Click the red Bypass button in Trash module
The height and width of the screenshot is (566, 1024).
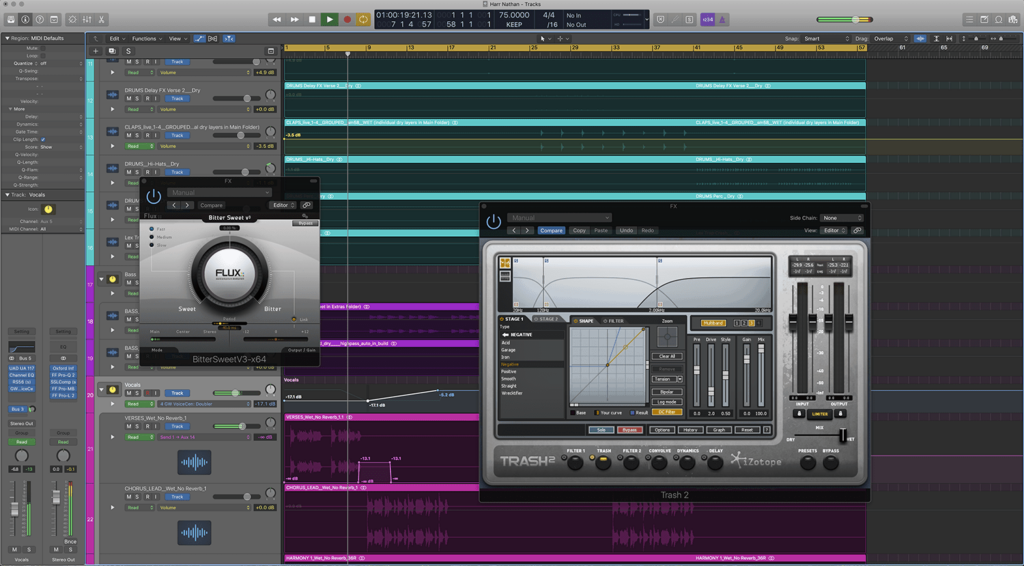pyautogui.click(x=630, y=430)
